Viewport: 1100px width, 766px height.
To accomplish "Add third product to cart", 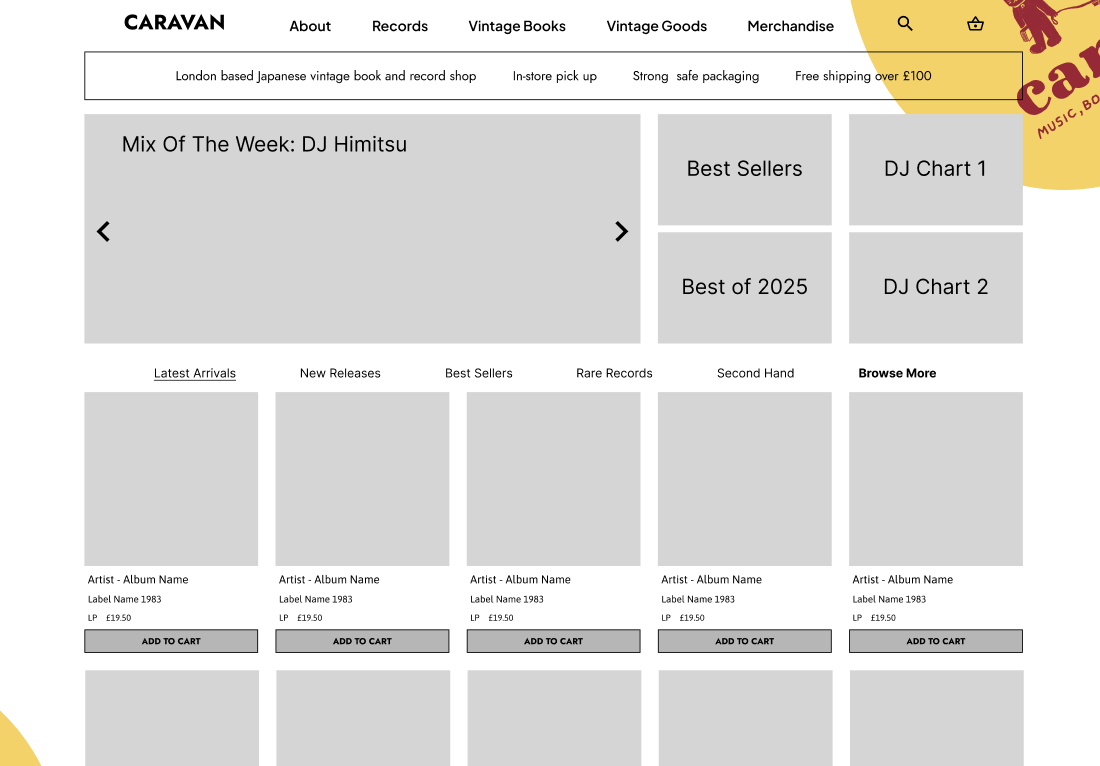I will tap(554, 641).
